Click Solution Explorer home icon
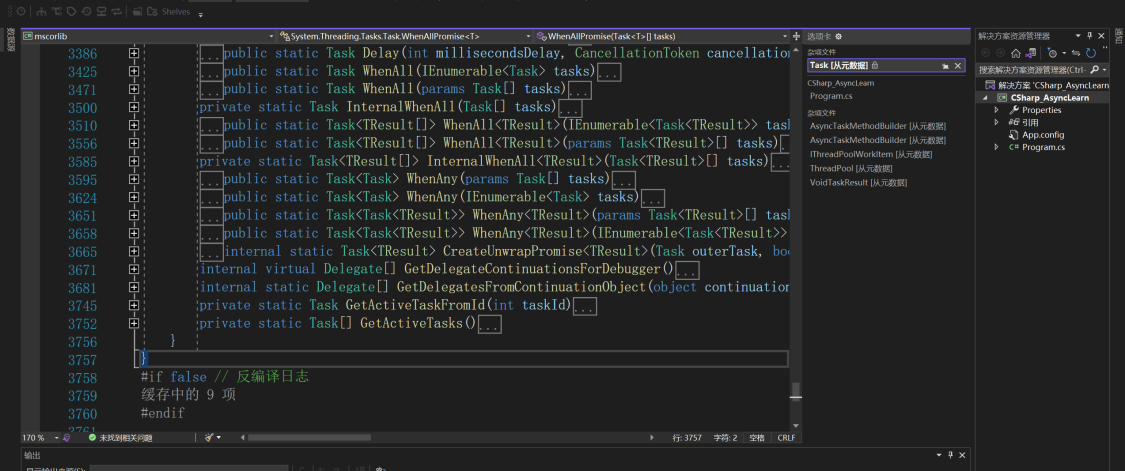This screenshot has height=471, width=1125. 1015,53
